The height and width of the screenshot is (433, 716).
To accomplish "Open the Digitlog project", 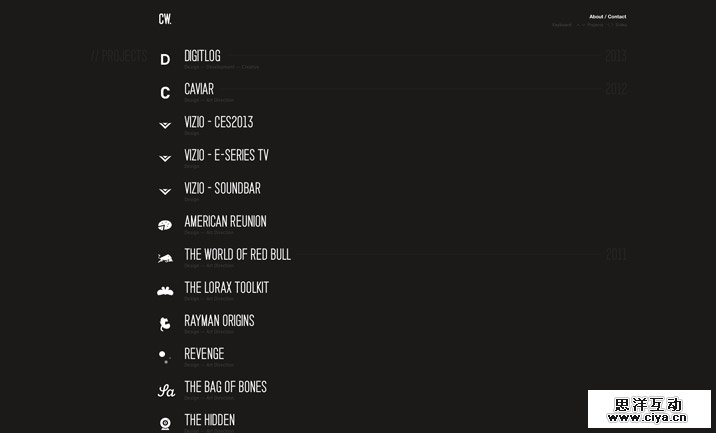I will coord(202,56).
